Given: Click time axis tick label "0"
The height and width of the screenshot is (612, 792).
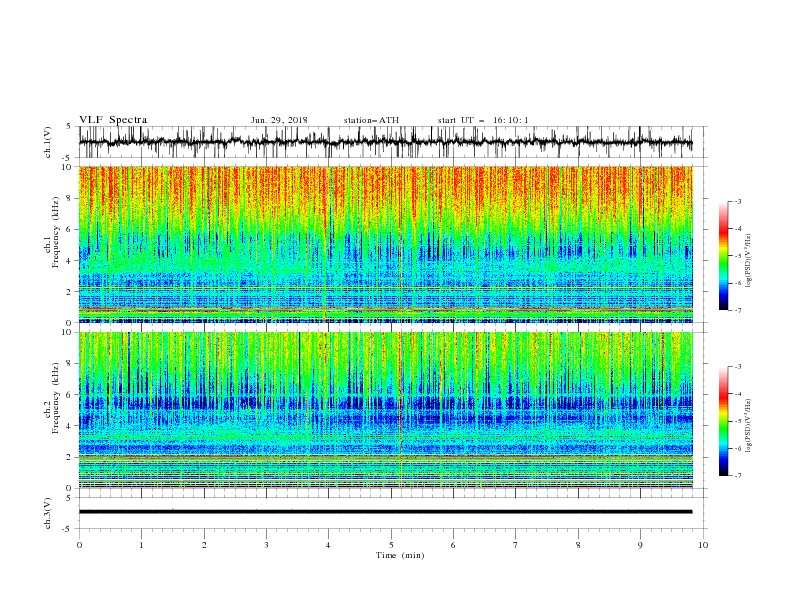Looking at the screenshot, I should tap(79, 545).
